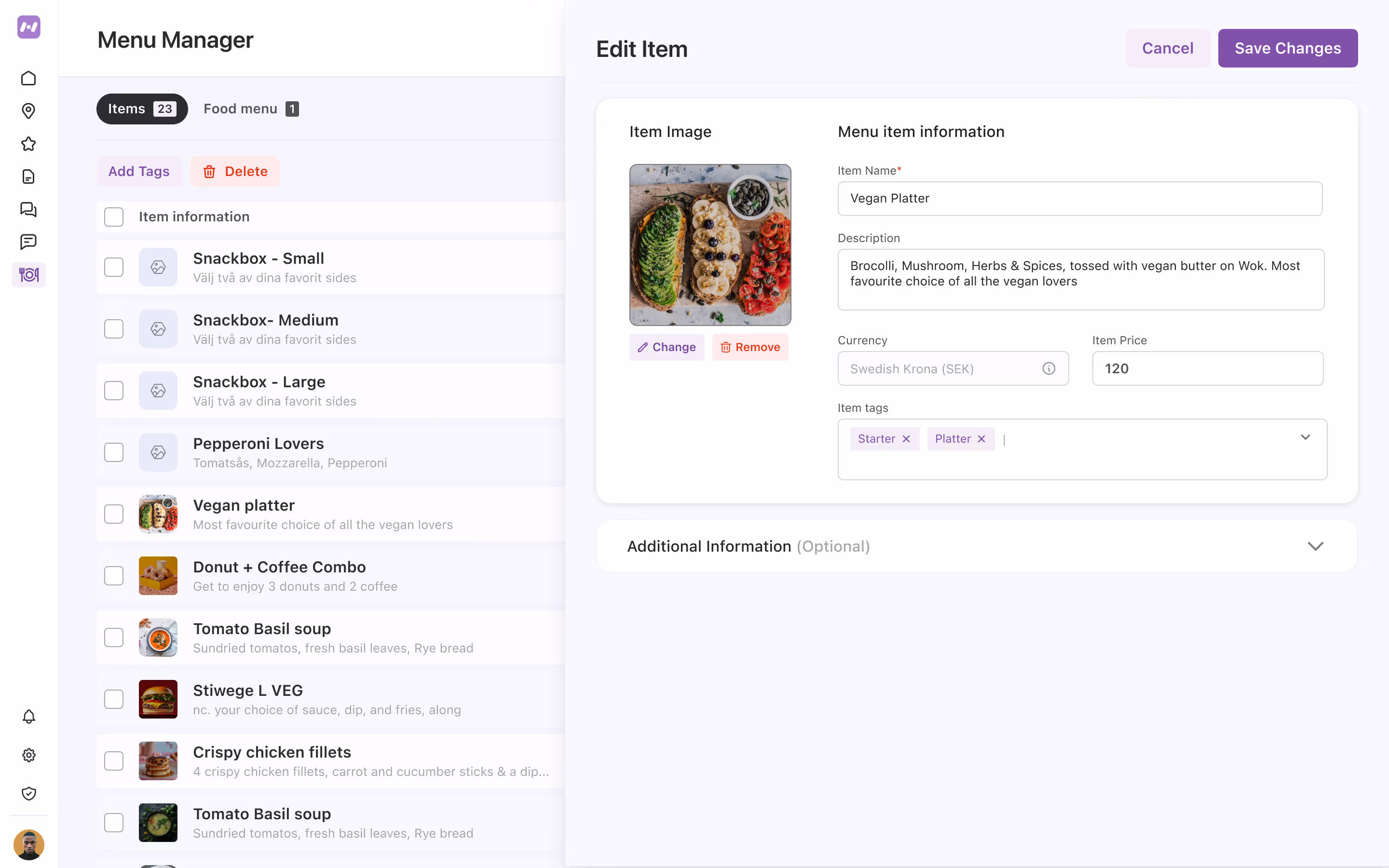Toggle the select-all Item information checkbox
Image resolution: width=1389 pixels, height=868 pixels.
pyautogui.click(x=114, y=217)
